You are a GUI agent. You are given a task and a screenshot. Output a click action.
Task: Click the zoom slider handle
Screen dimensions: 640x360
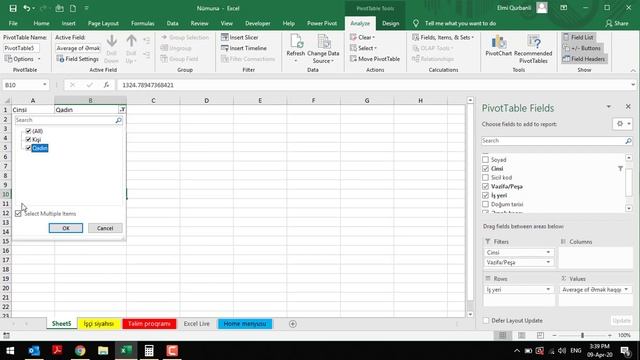[x=582, y=335]
